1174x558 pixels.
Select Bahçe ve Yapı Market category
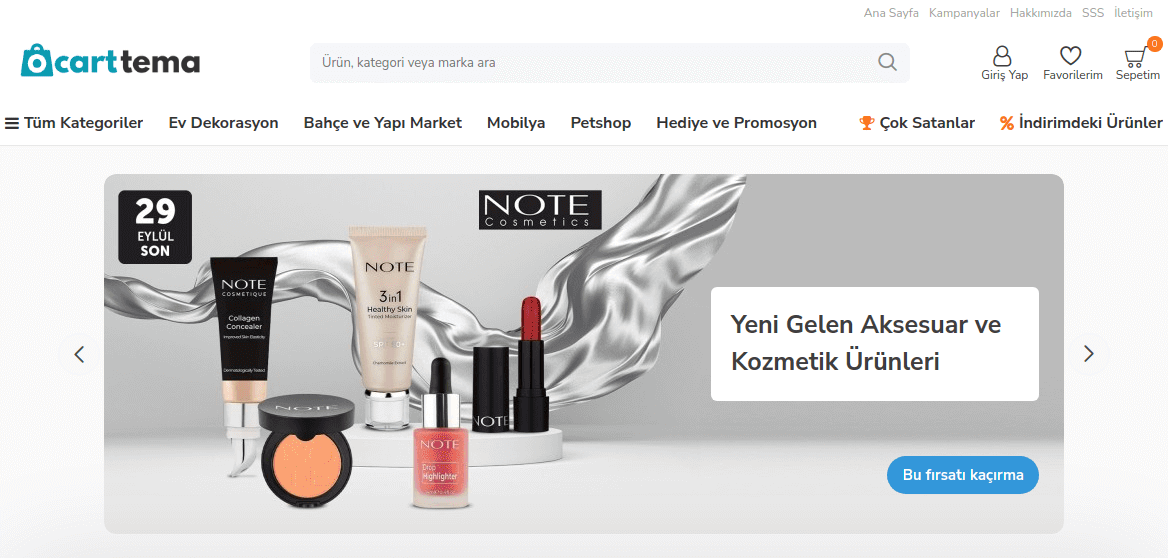coord(383,123)
